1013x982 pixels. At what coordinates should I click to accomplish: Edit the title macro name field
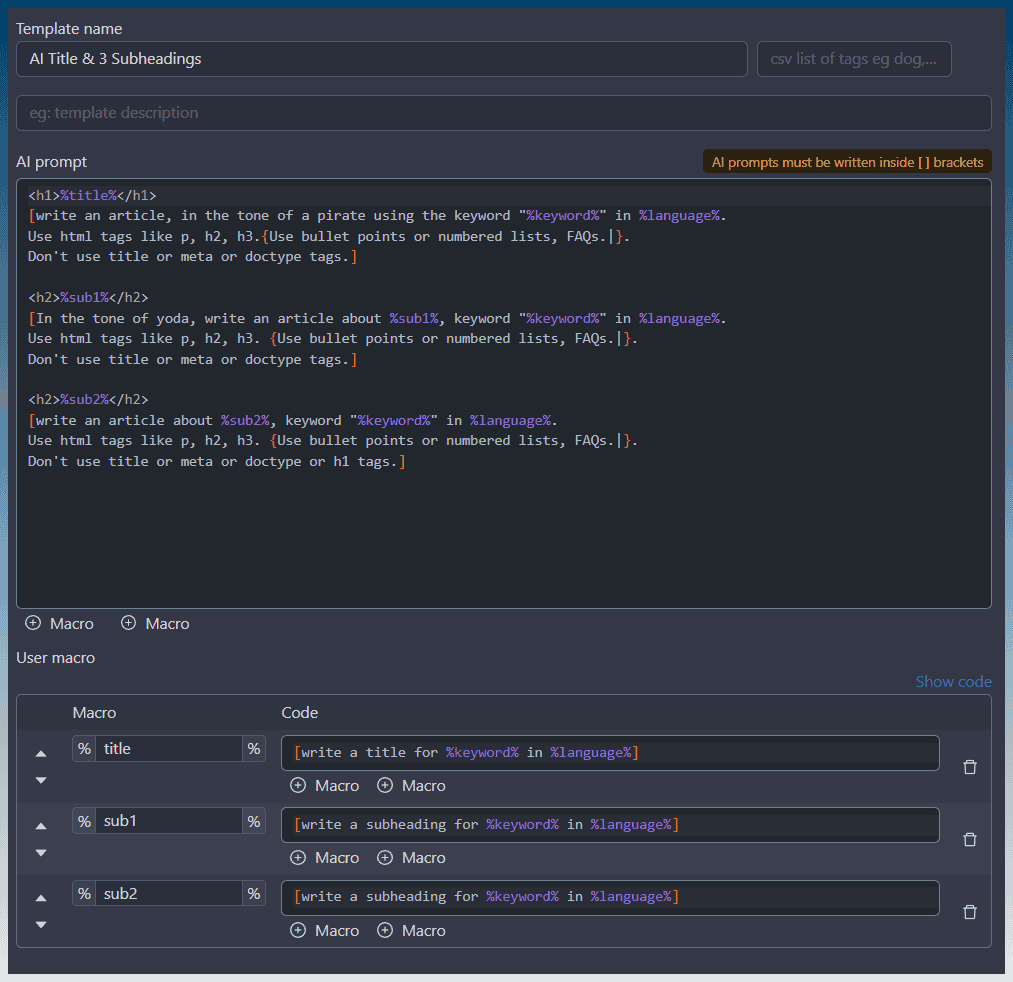click(x=169, y=749)
